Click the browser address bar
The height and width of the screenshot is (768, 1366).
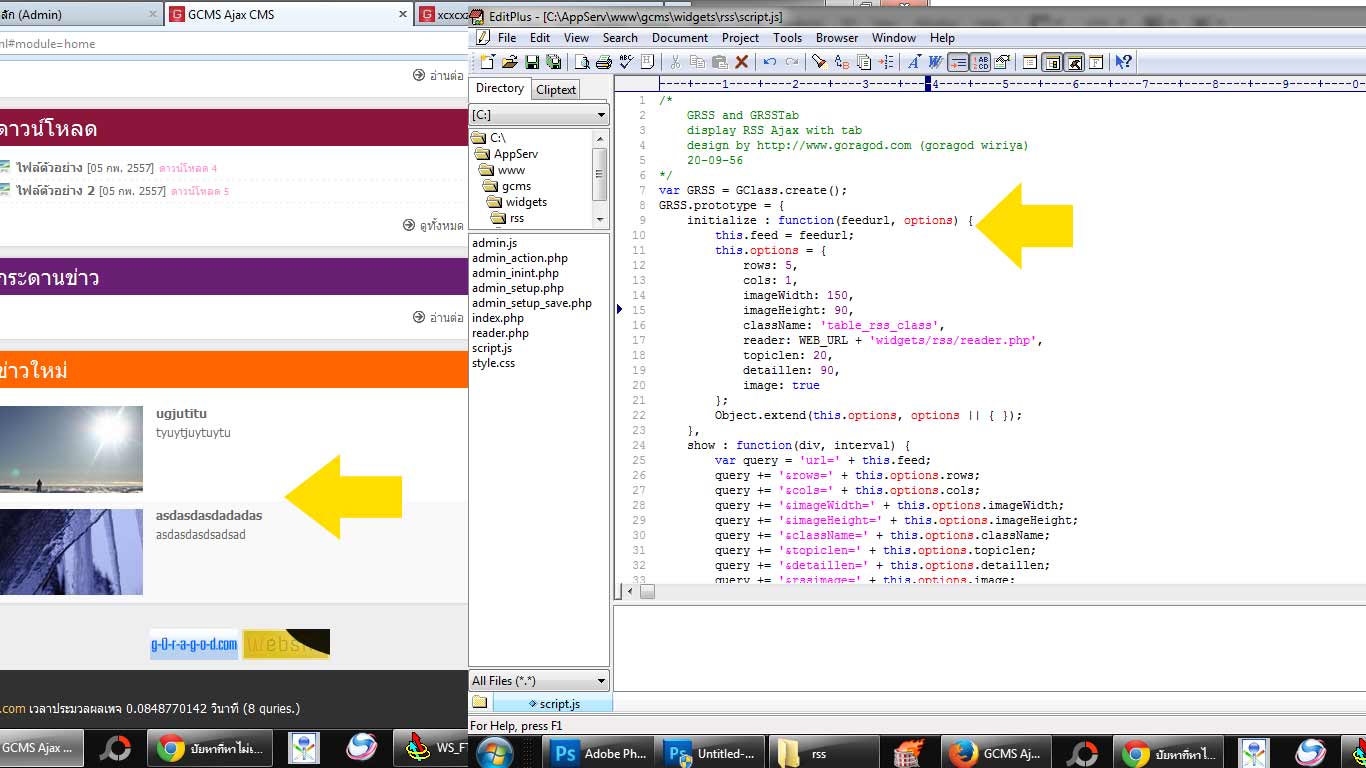point(234,44)
